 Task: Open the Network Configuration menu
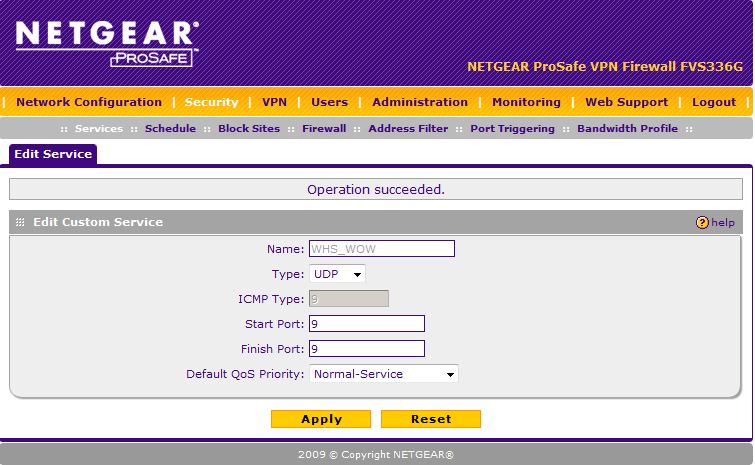(x=89, y=102)
